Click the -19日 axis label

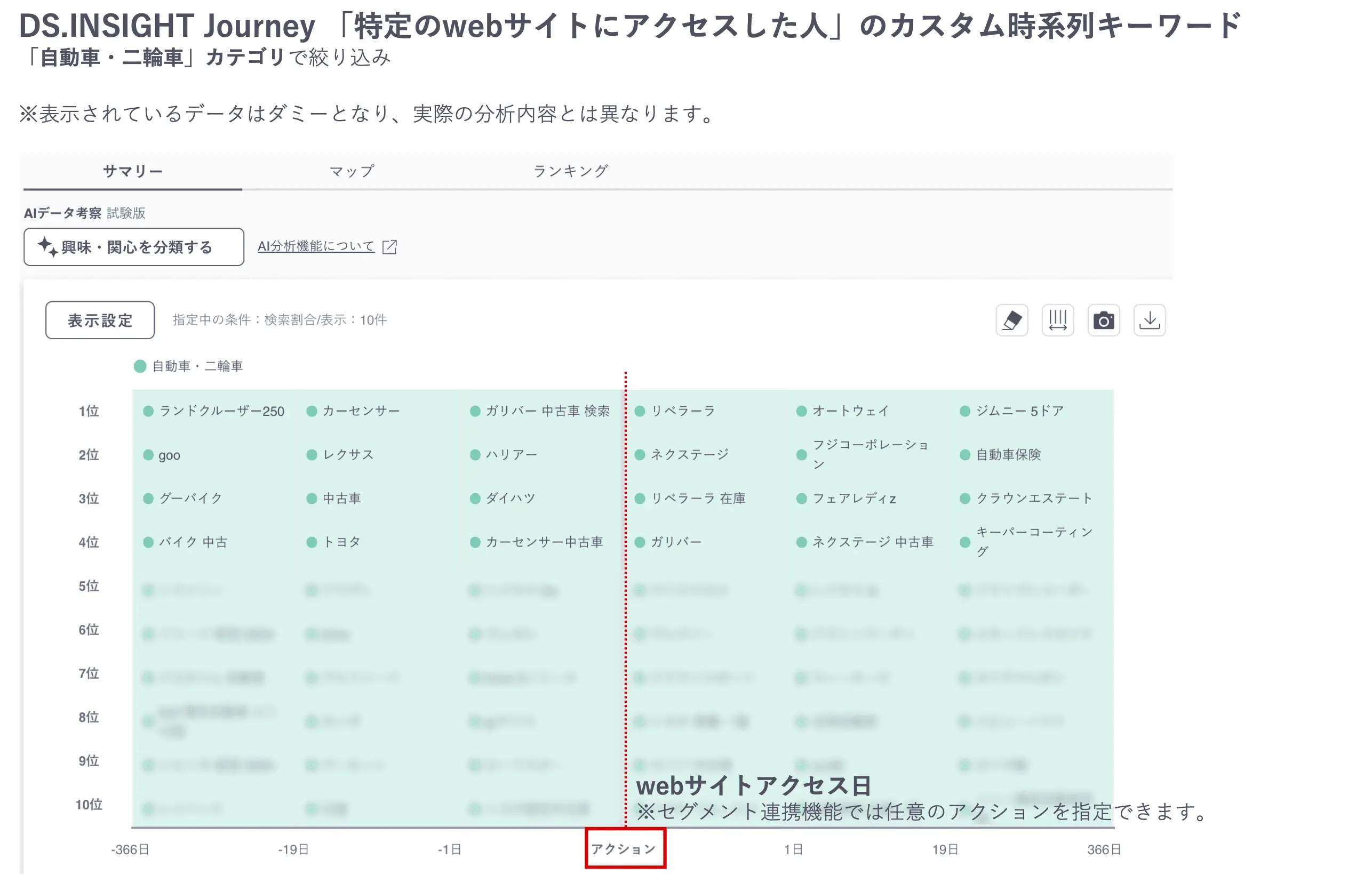point(293,850)
